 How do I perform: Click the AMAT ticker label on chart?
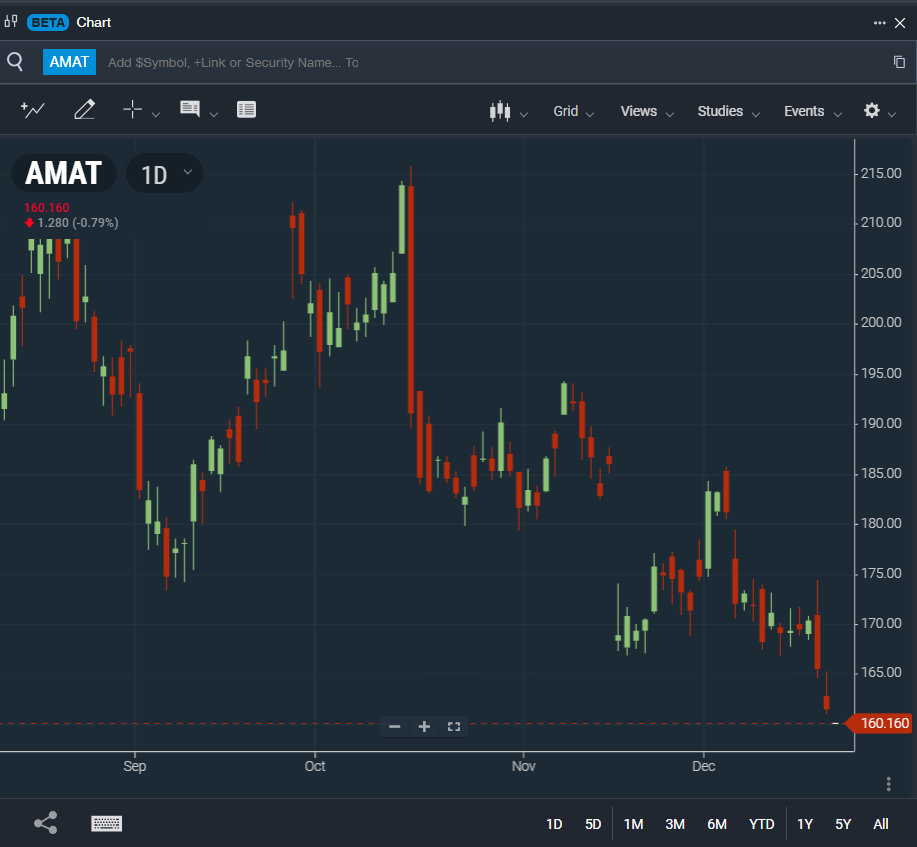coord(64,173)
